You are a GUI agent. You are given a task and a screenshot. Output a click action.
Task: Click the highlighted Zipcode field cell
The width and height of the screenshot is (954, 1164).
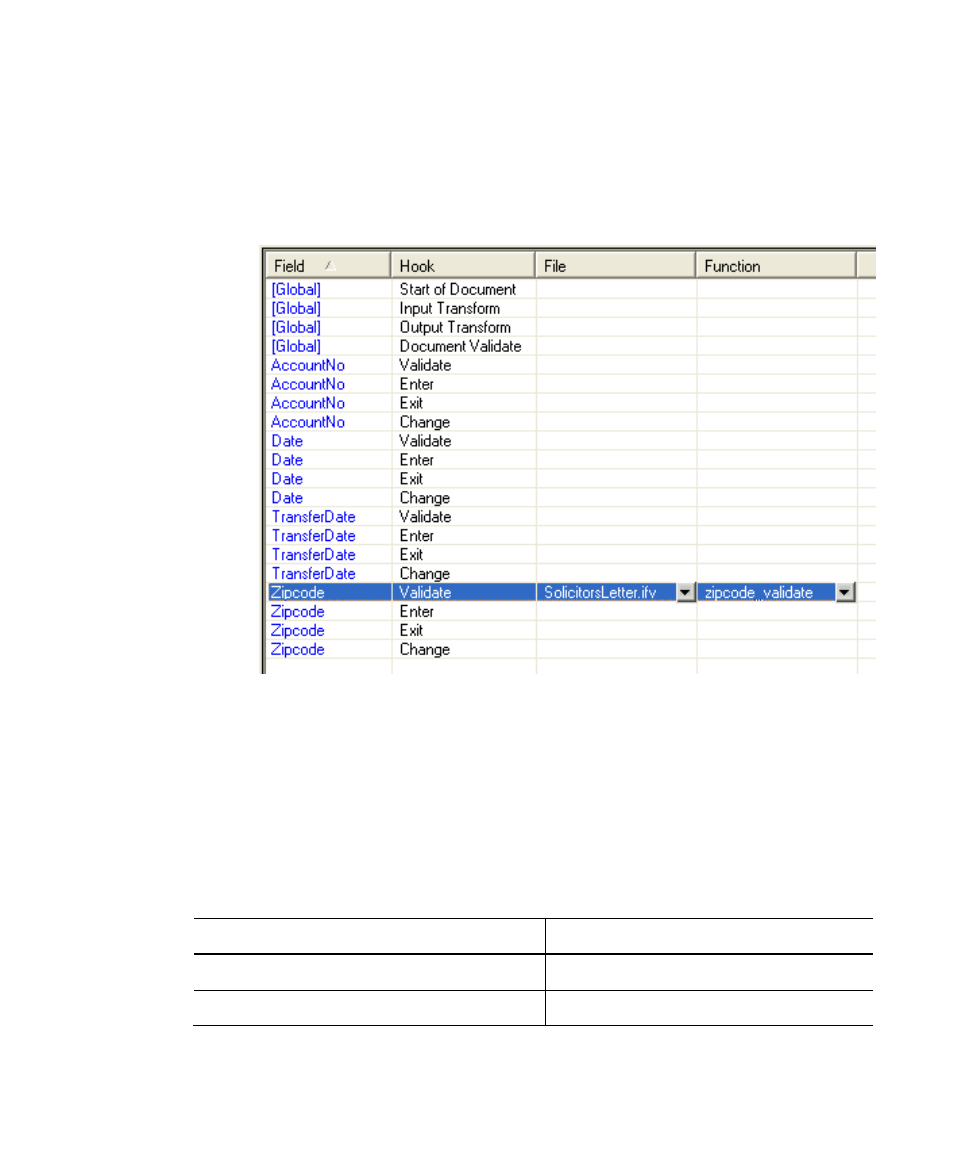pos(329,592)
